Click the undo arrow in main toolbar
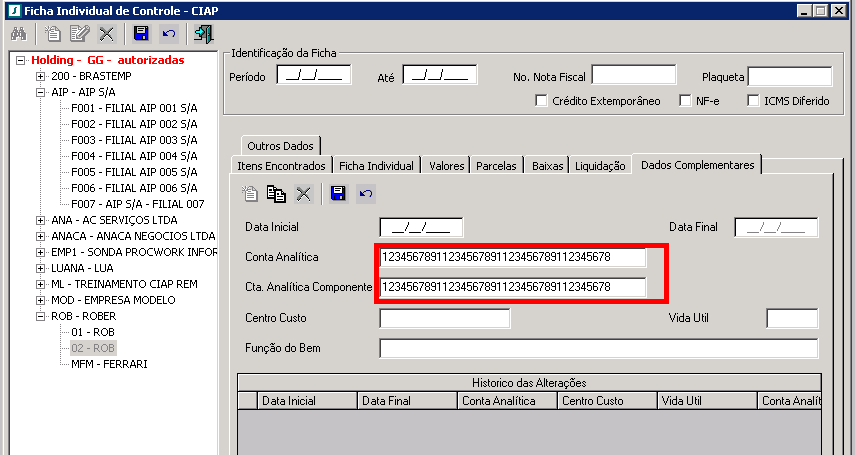Viewport: 855px width, 455px height. [168, 34]
